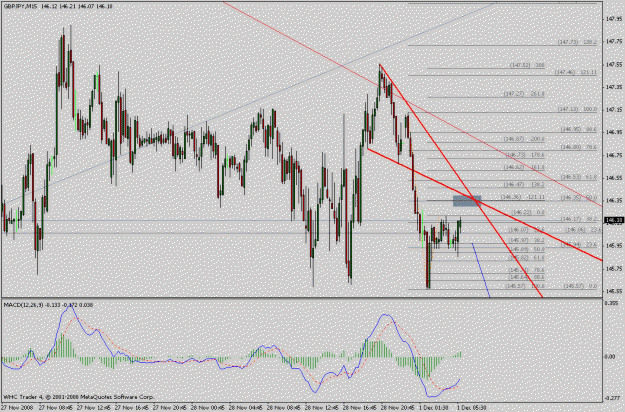Click the 0.00 MACD scale value
This screenshot has height=412, width=625.
(x=610, y=357)
